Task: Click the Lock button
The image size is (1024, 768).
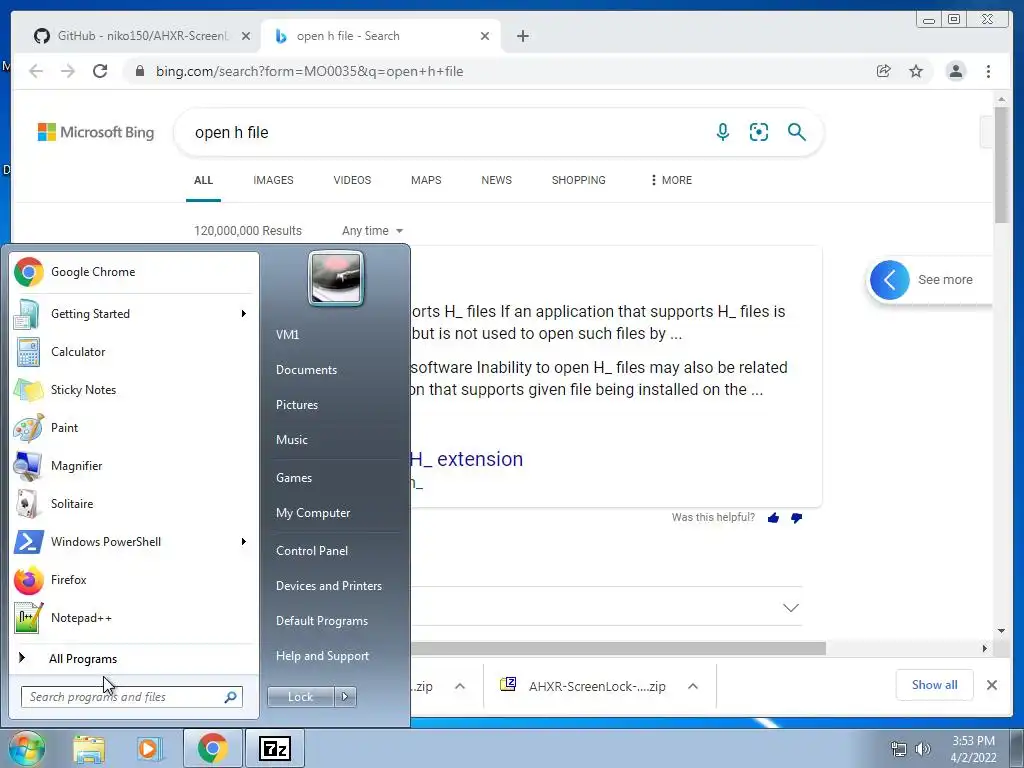Action: coord(300,697)
